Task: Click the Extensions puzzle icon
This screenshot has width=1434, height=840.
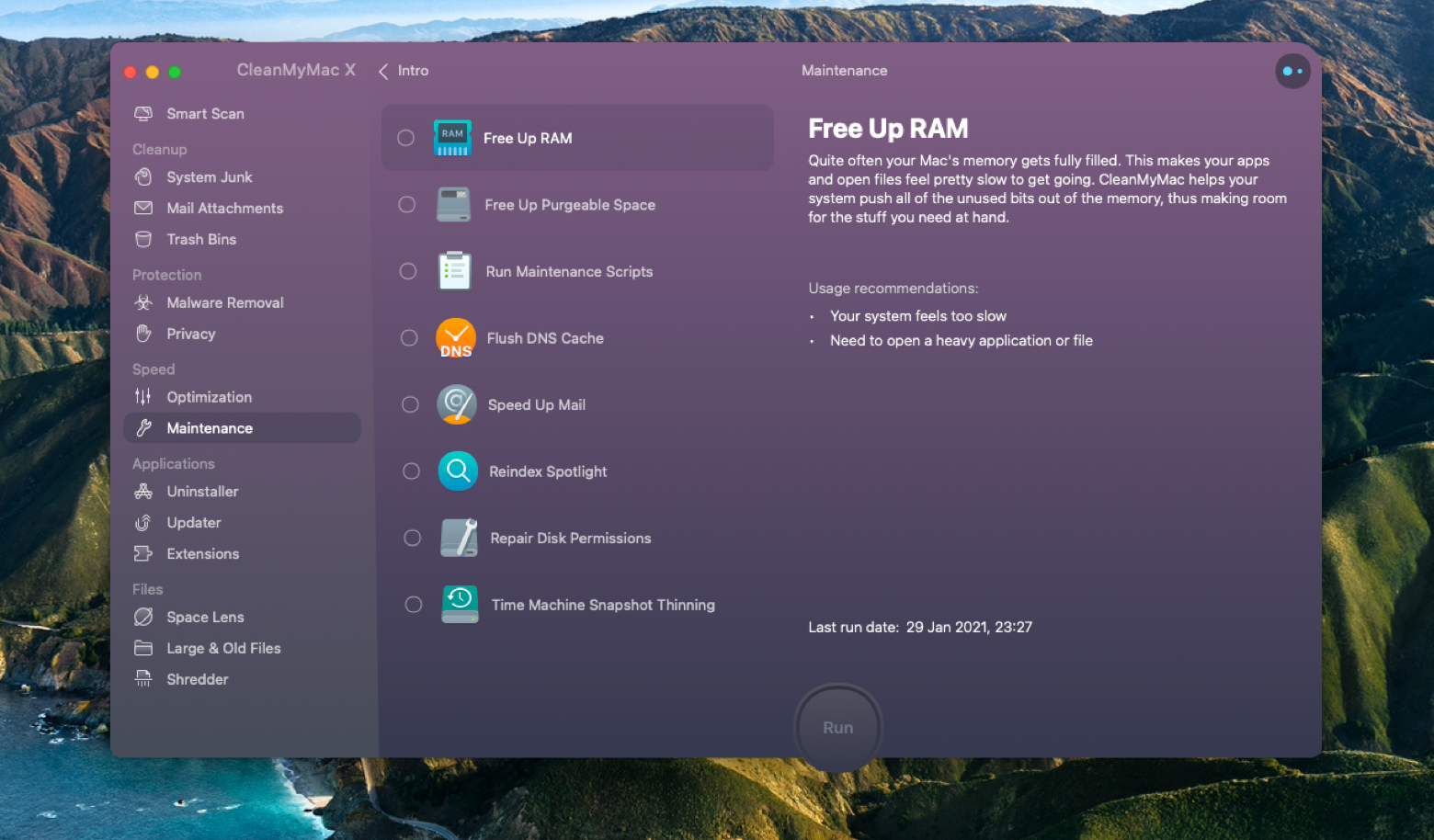Action: [143, 554]
